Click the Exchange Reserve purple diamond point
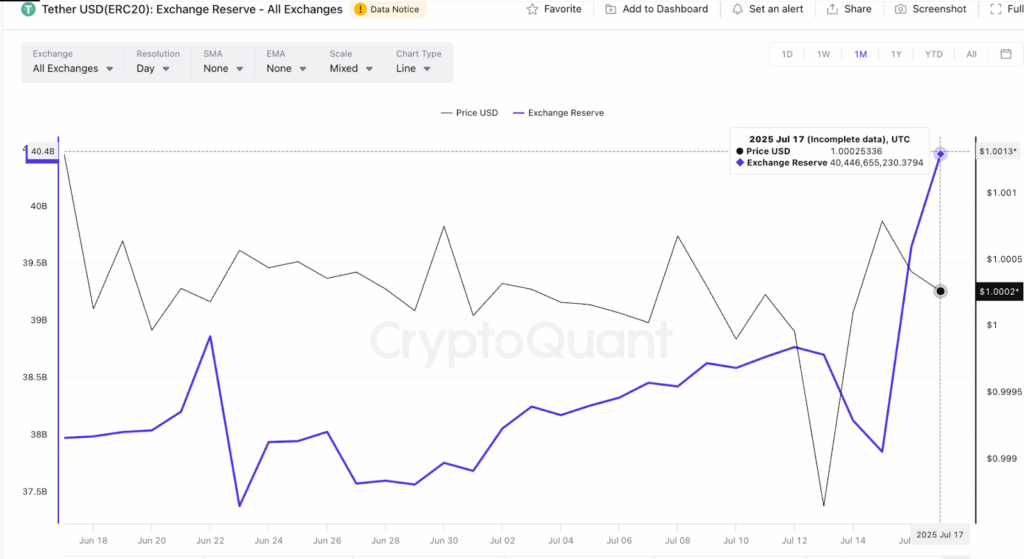This screenshot has height=559, width=1024. click(x=940, y=154)
